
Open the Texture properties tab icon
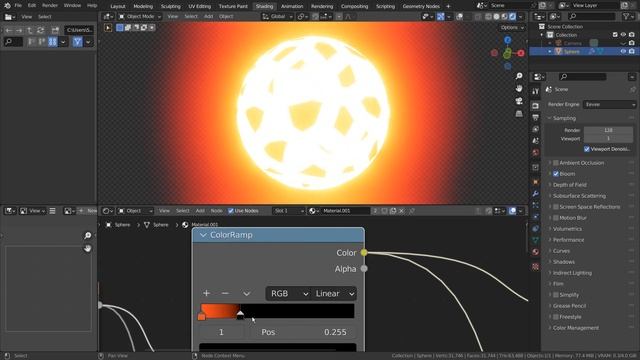[536, 267]
